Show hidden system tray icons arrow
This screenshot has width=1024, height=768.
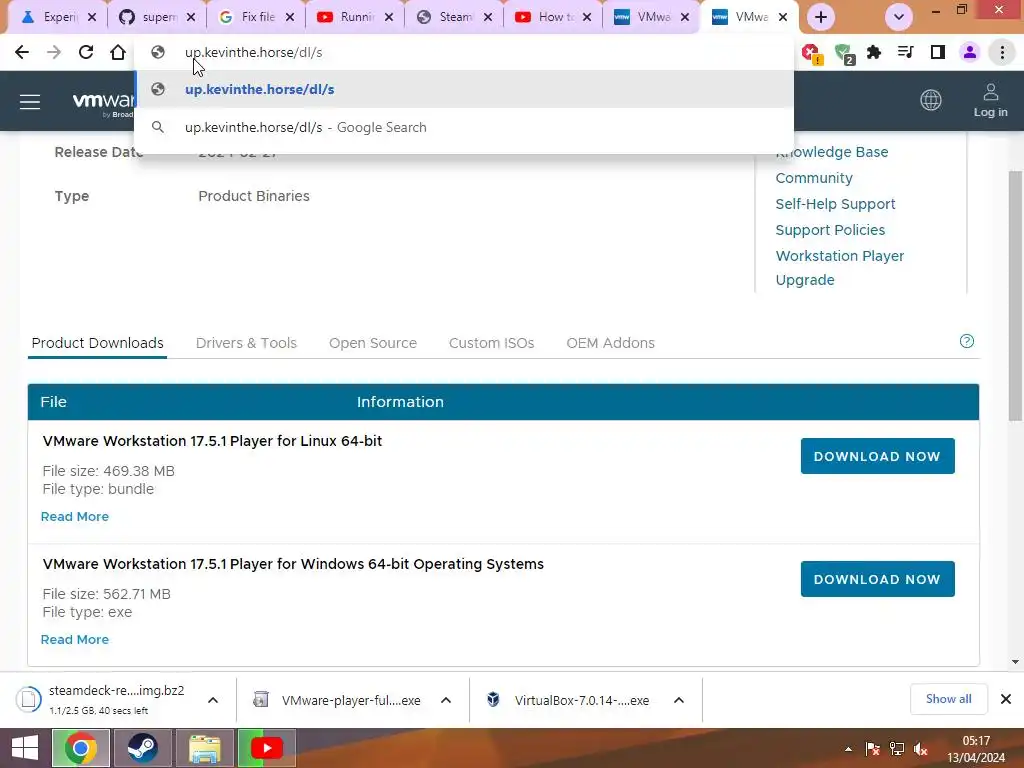(x=848, y=749)
